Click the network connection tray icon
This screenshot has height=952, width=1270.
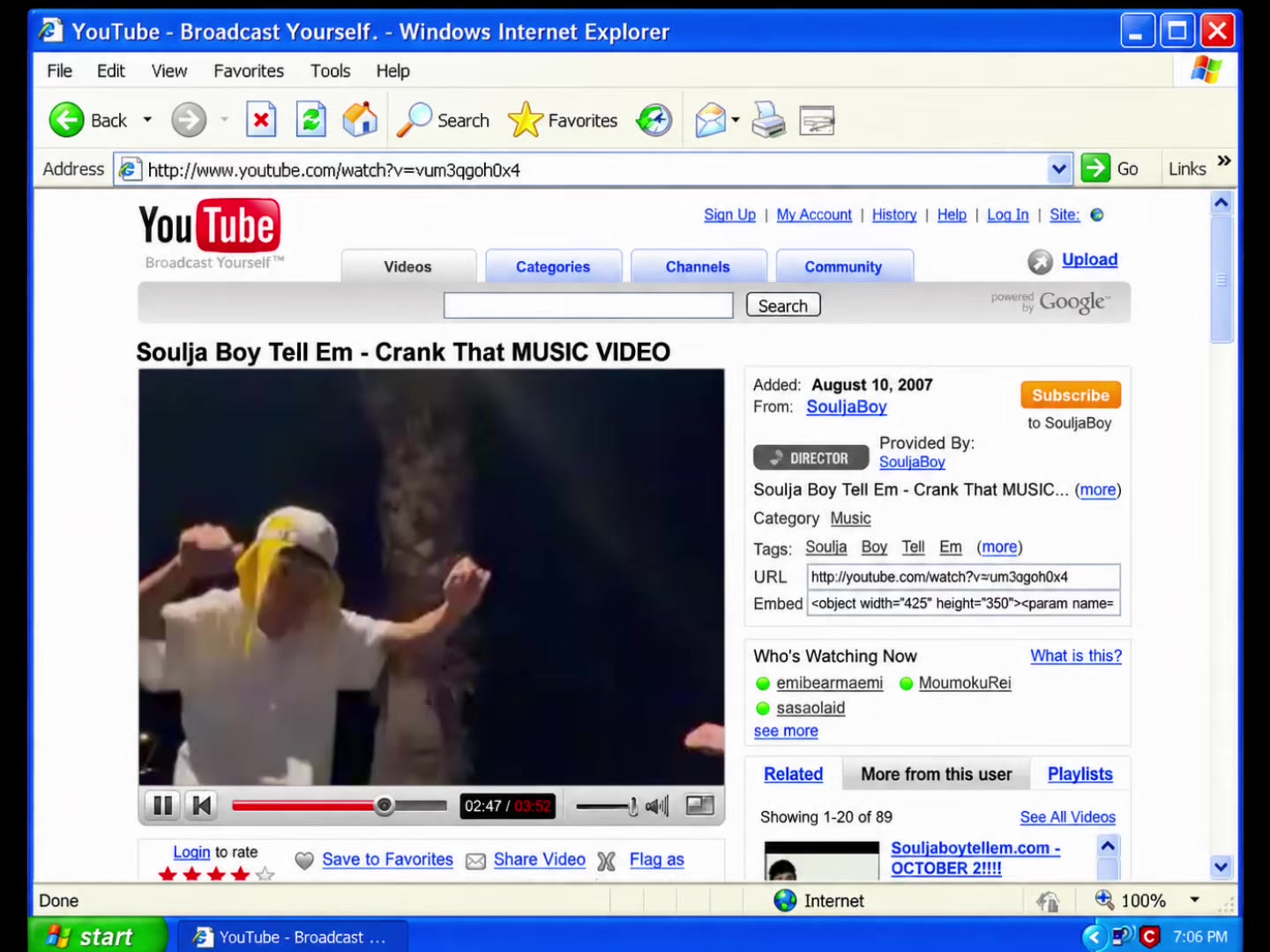pyautogui.click(x=1123, y=936)
